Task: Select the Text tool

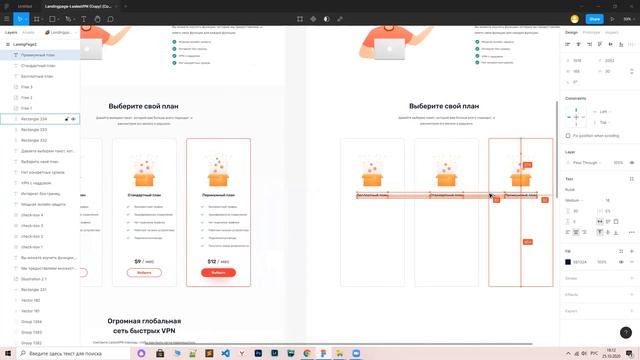Action: (84, 19)
